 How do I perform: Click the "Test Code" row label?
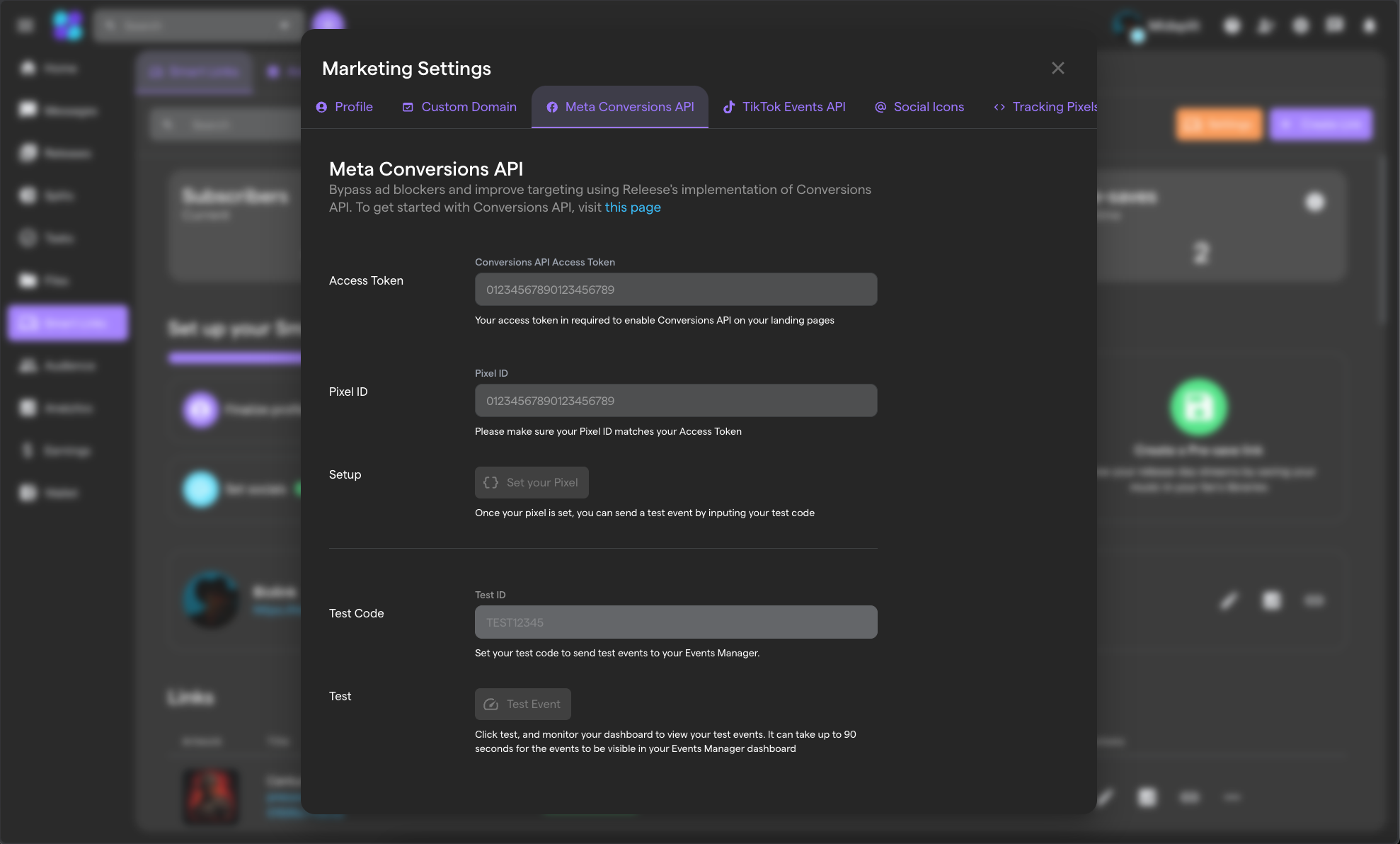(356, 614)
